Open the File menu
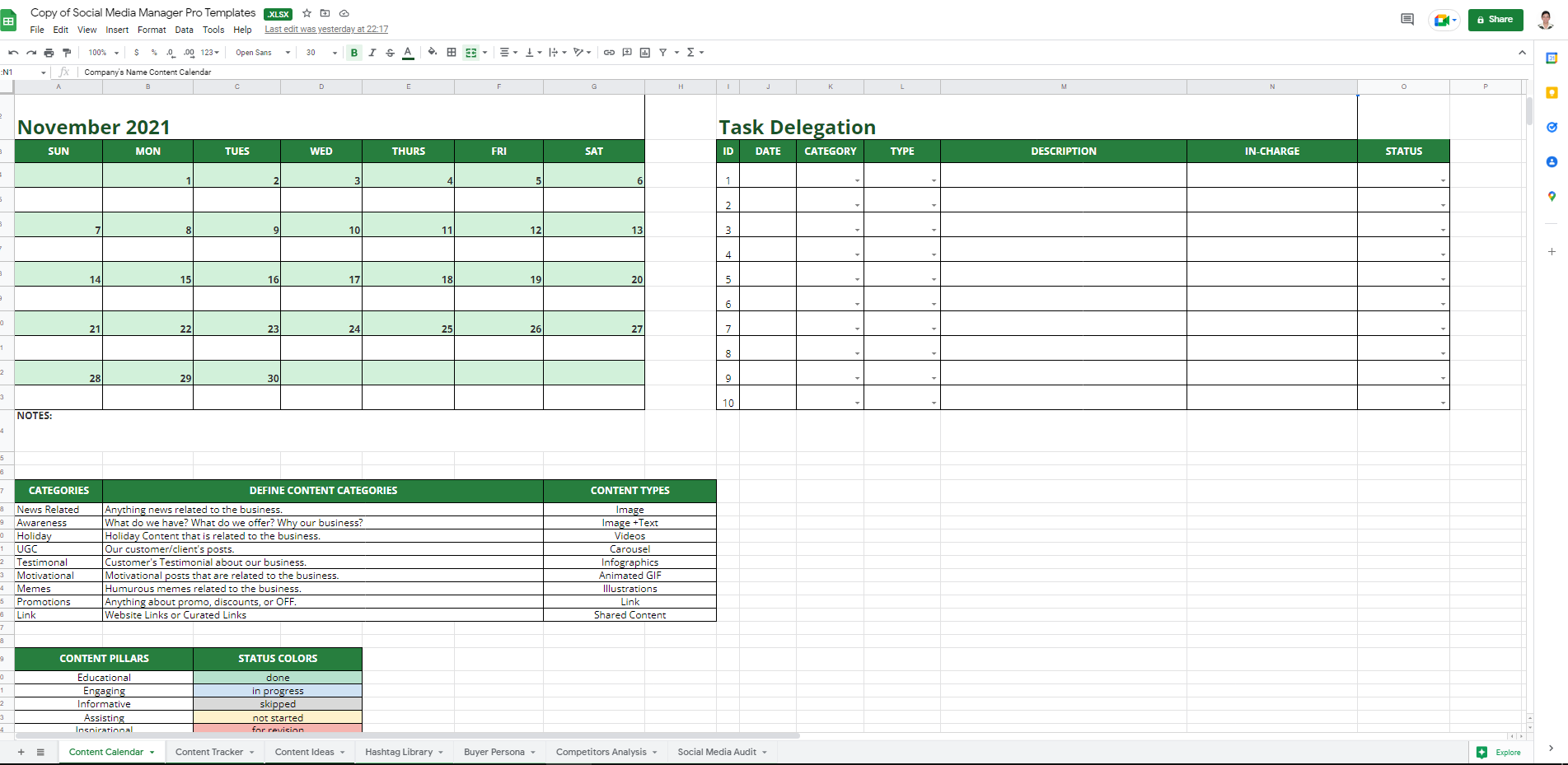This screenshot has height=765, width=1568. pyautogui.click(x=37, y=30)
